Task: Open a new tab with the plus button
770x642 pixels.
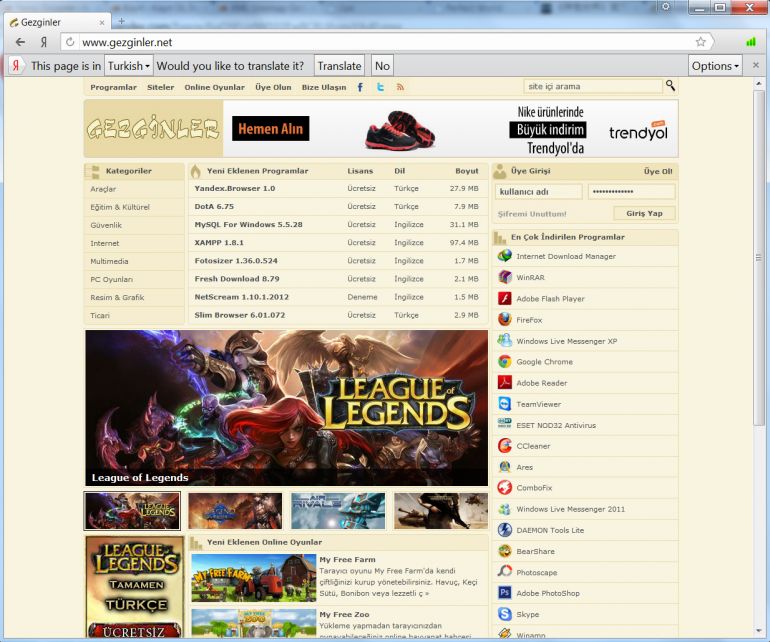Action: pos(121,21)
